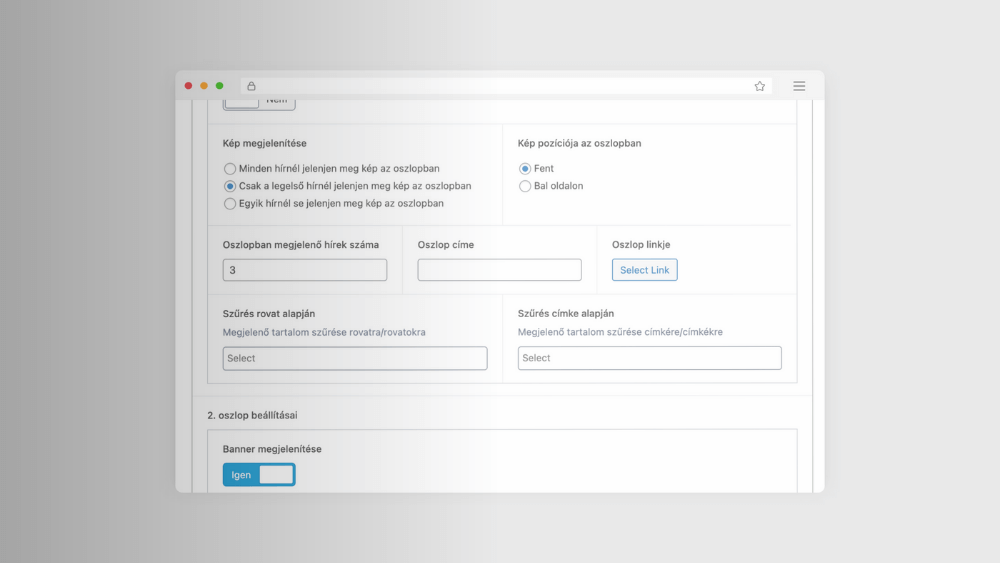Choose 'Fent' image position radio button
Viewport: 1000px width, 563px height.
click(525, 169)
